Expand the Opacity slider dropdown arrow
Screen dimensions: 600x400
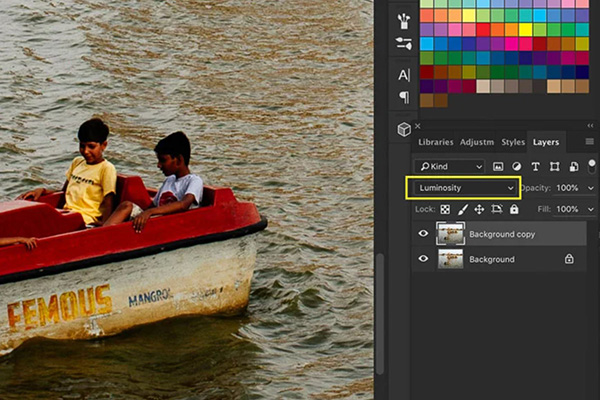pyautogui.click(x=591, y=188)
